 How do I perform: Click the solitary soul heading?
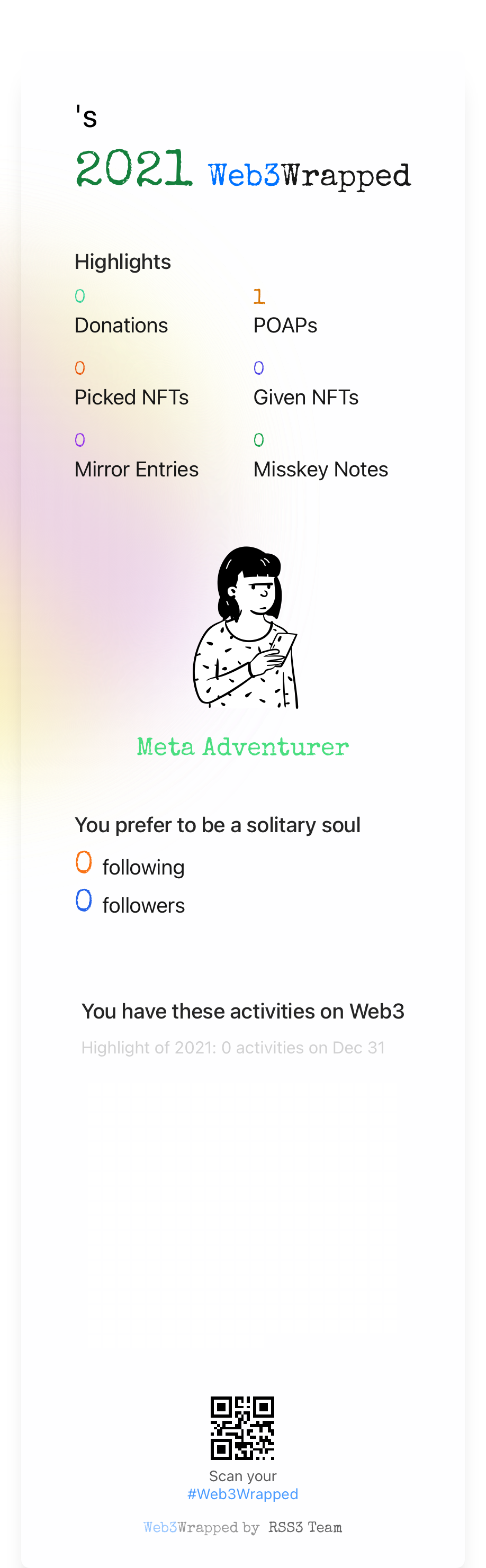[x=218, y=825]
